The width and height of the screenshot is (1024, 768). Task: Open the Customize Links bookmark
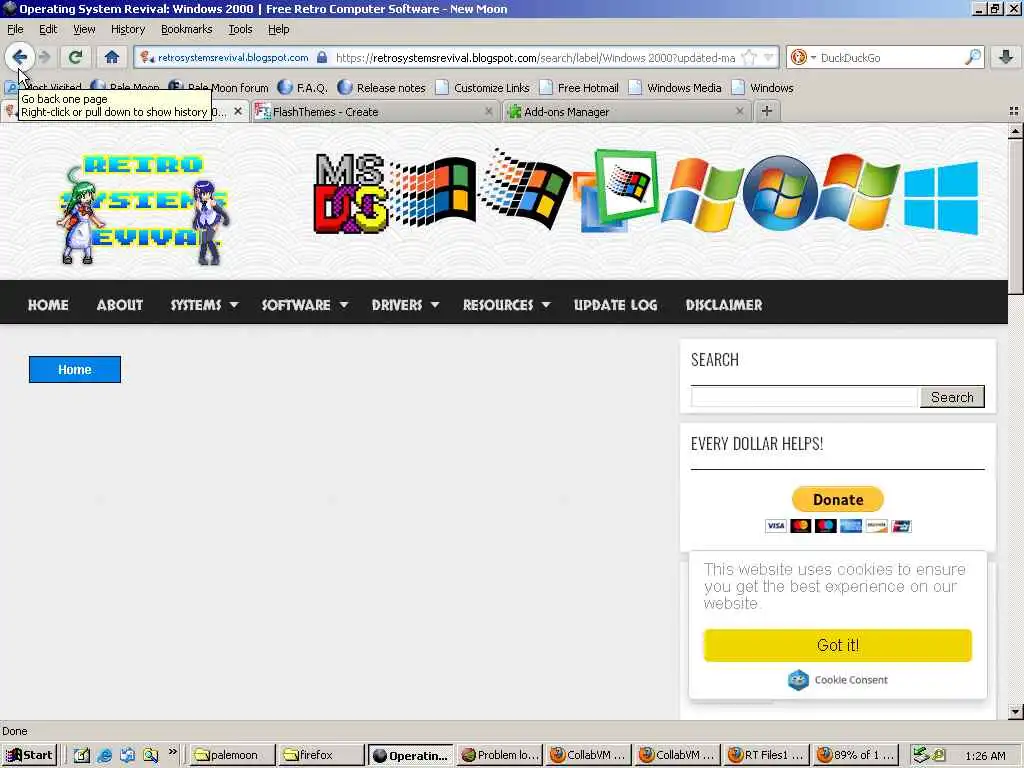483,88
